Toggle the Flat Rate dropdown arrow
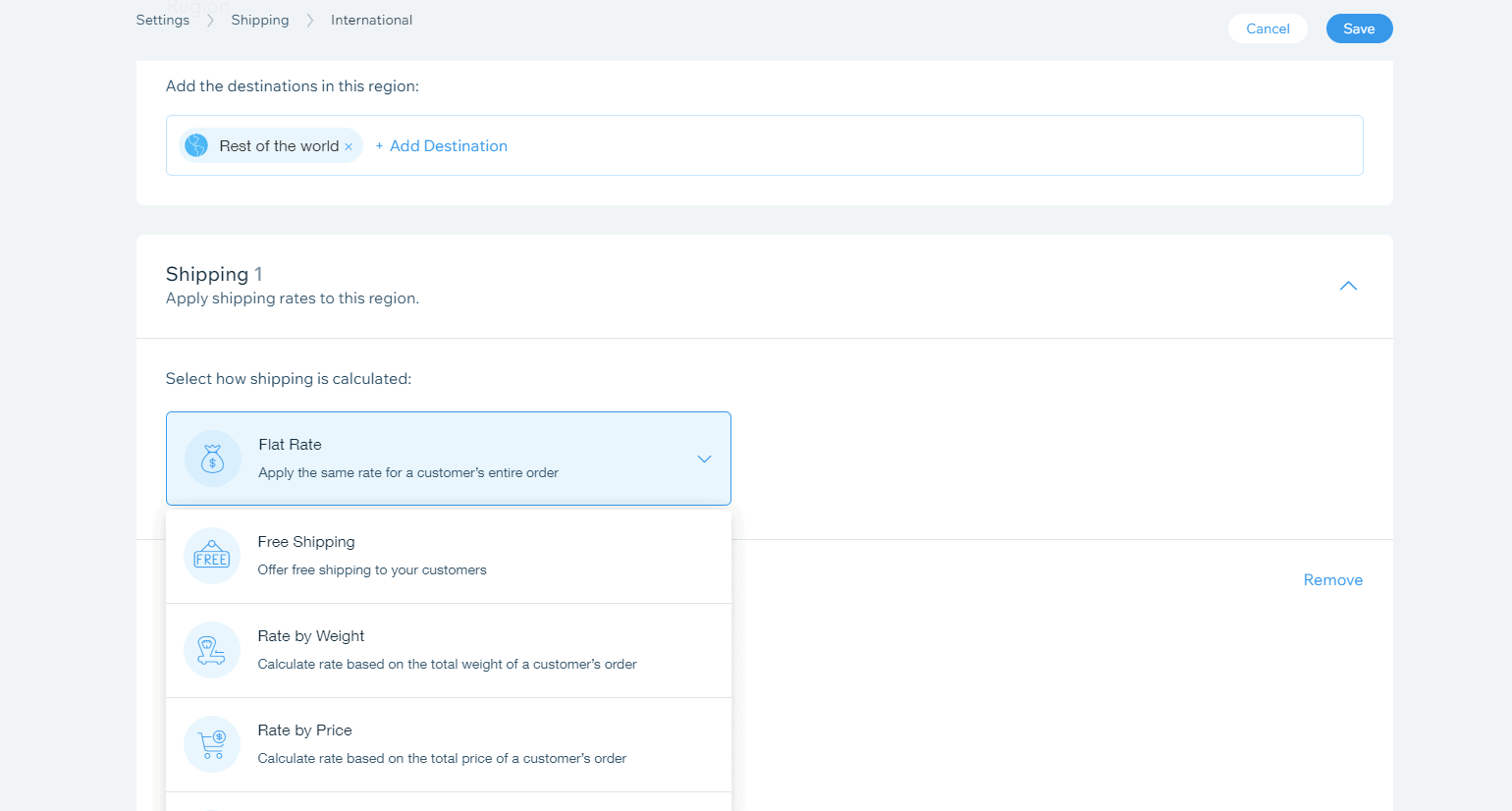 pos(704,459)
